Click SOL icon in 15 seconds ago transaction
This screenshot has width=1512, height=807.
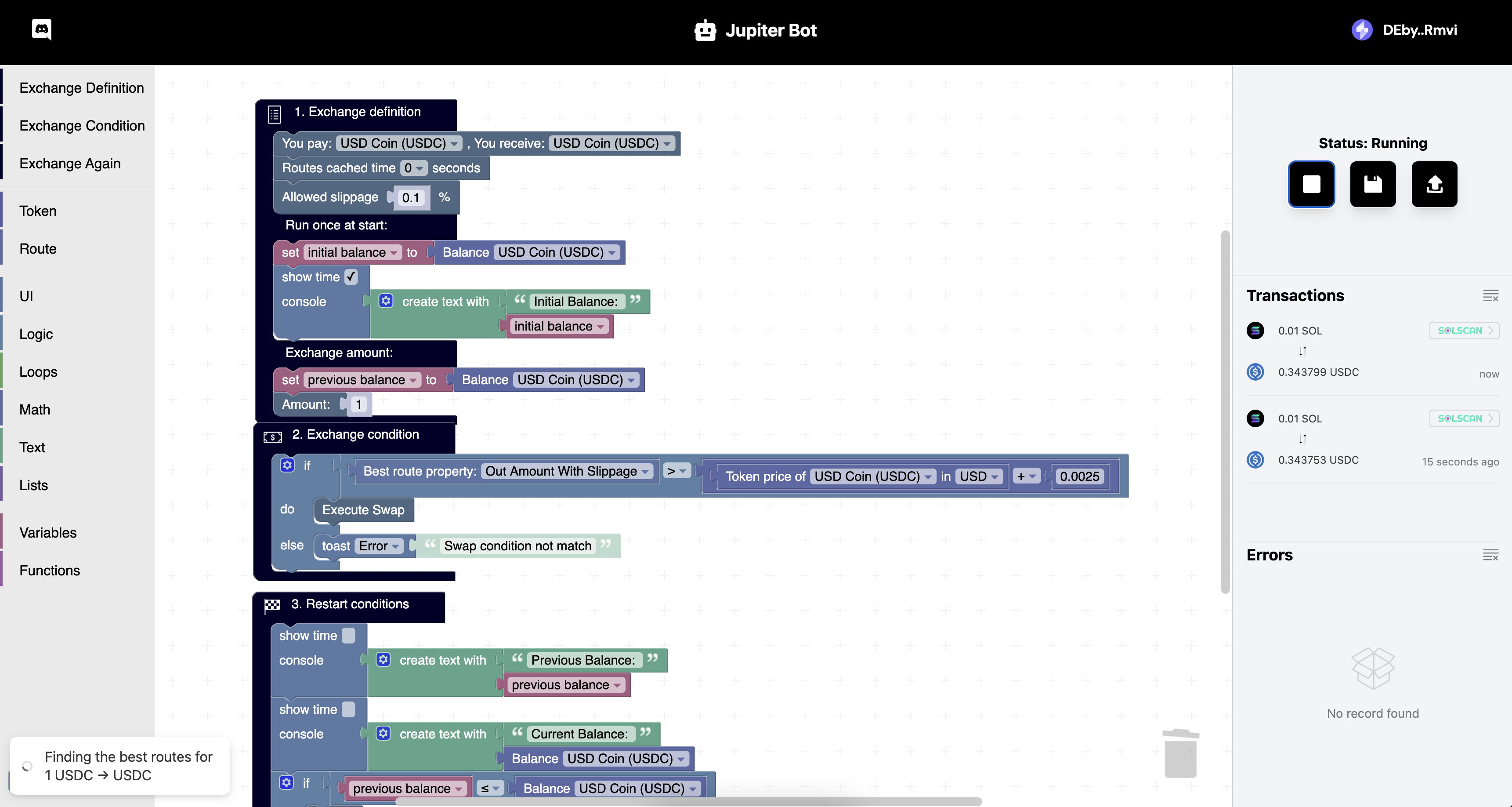[x=1255, y=419]
